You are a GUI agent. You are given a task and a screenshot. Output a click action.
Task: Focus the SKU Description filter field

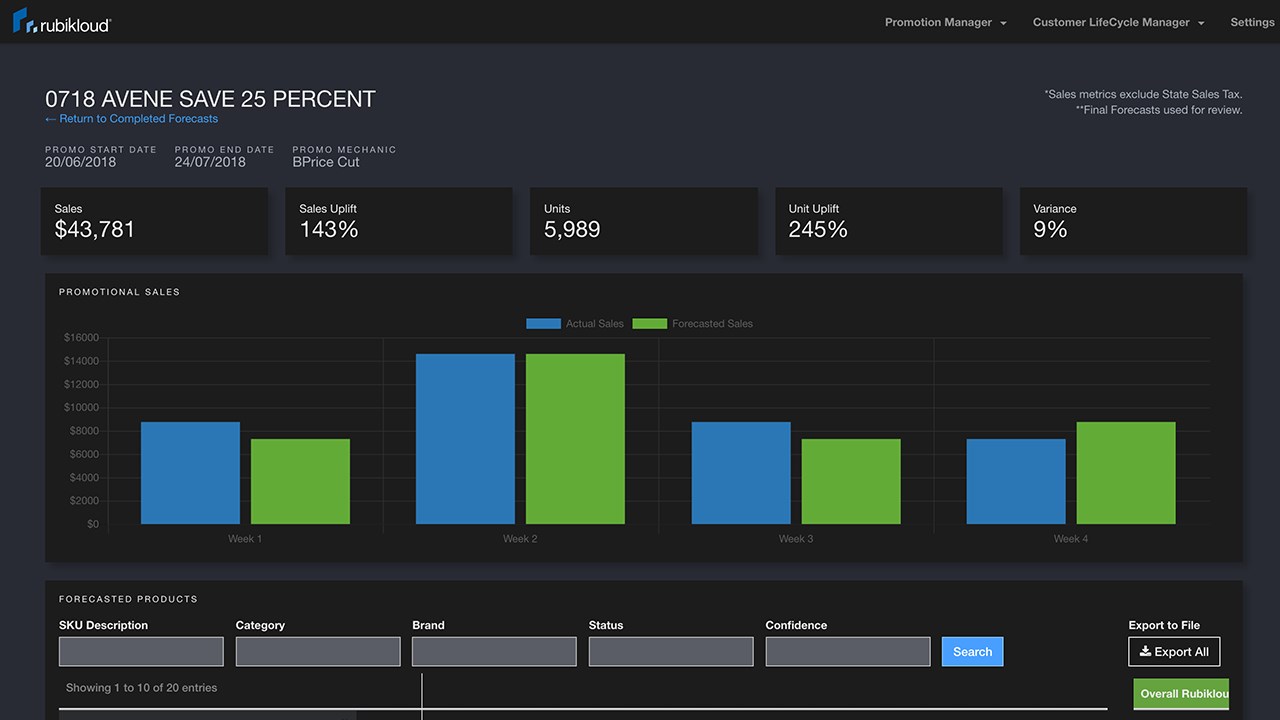pyautogui.click(x=141, y=652)
